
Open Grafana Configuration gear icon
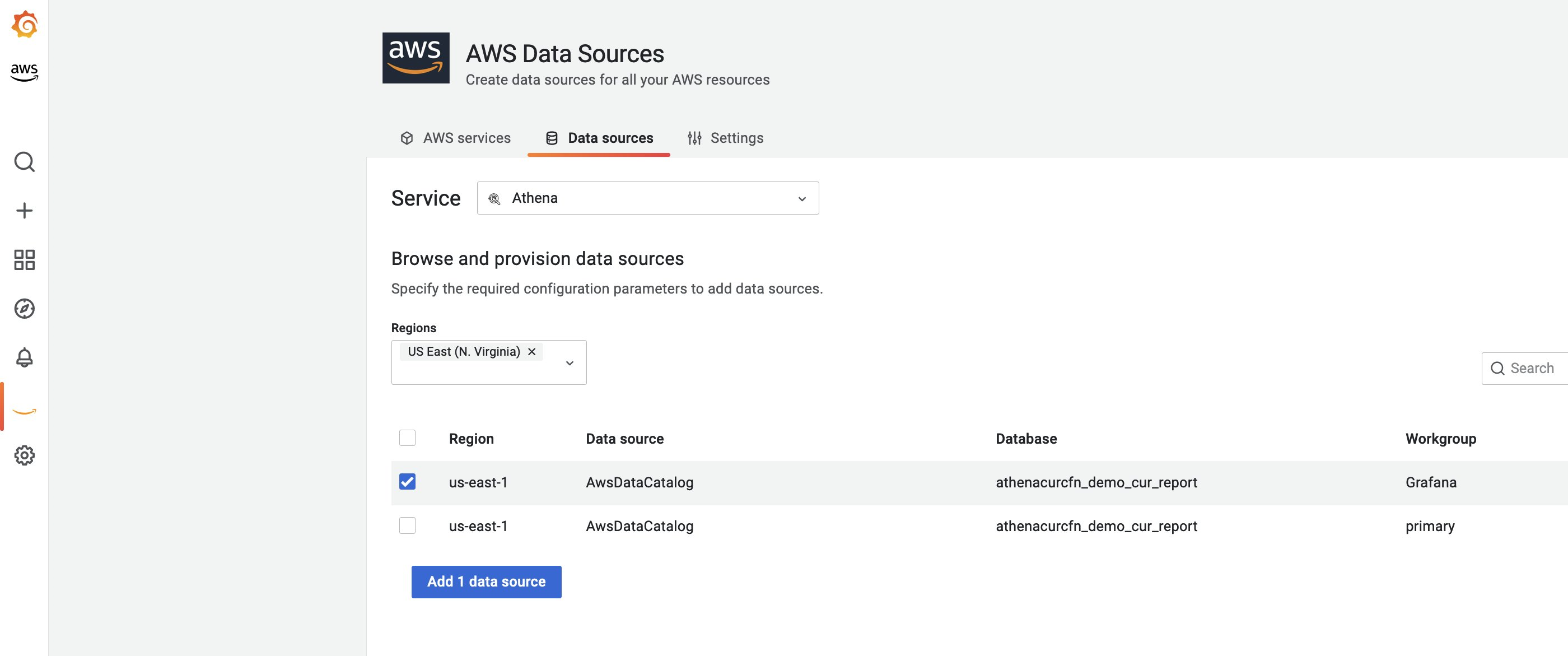pyautogui.click(x=24, y=455)
